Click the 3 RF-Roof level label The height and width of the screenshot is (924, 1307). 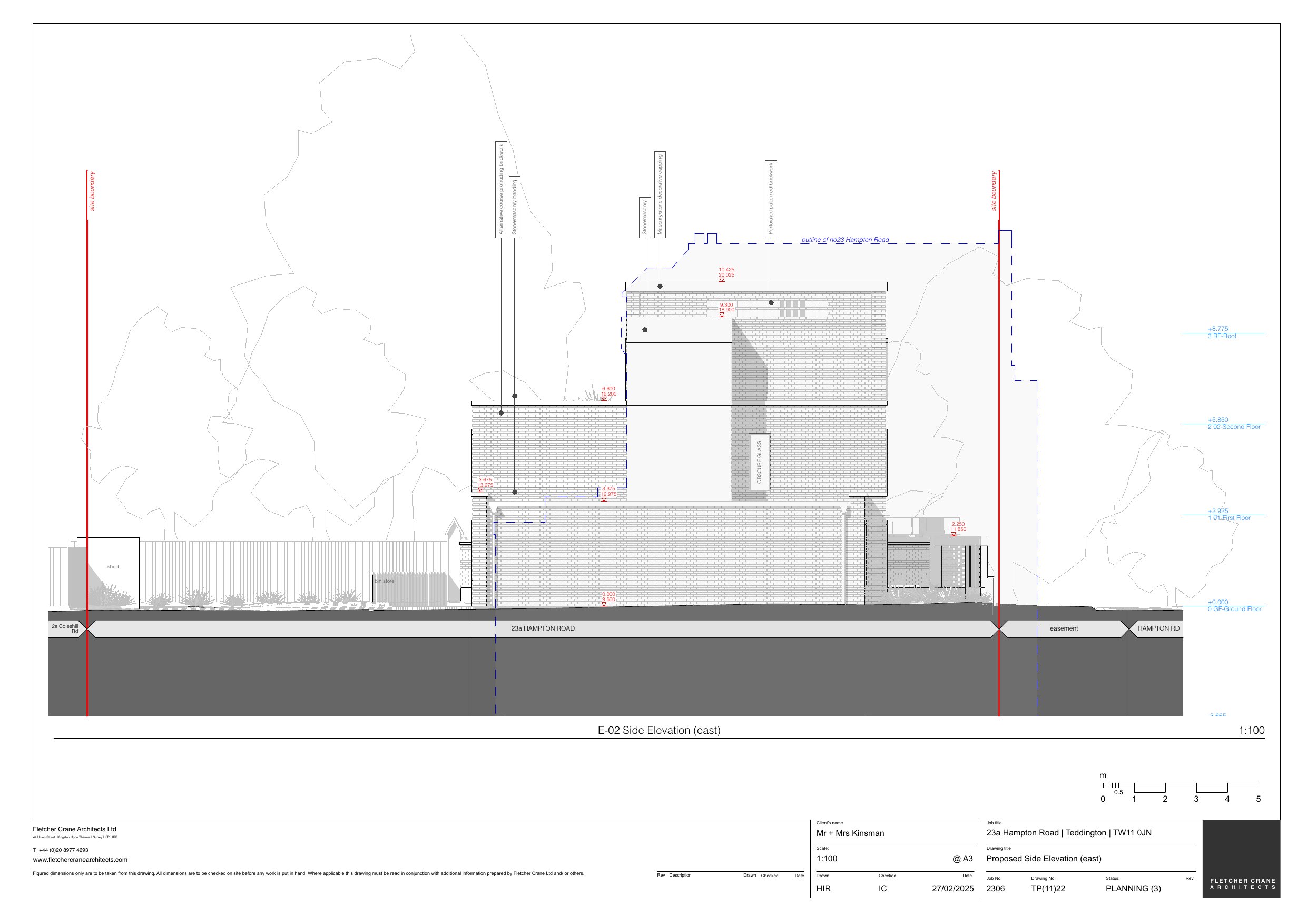[1222, 337]
